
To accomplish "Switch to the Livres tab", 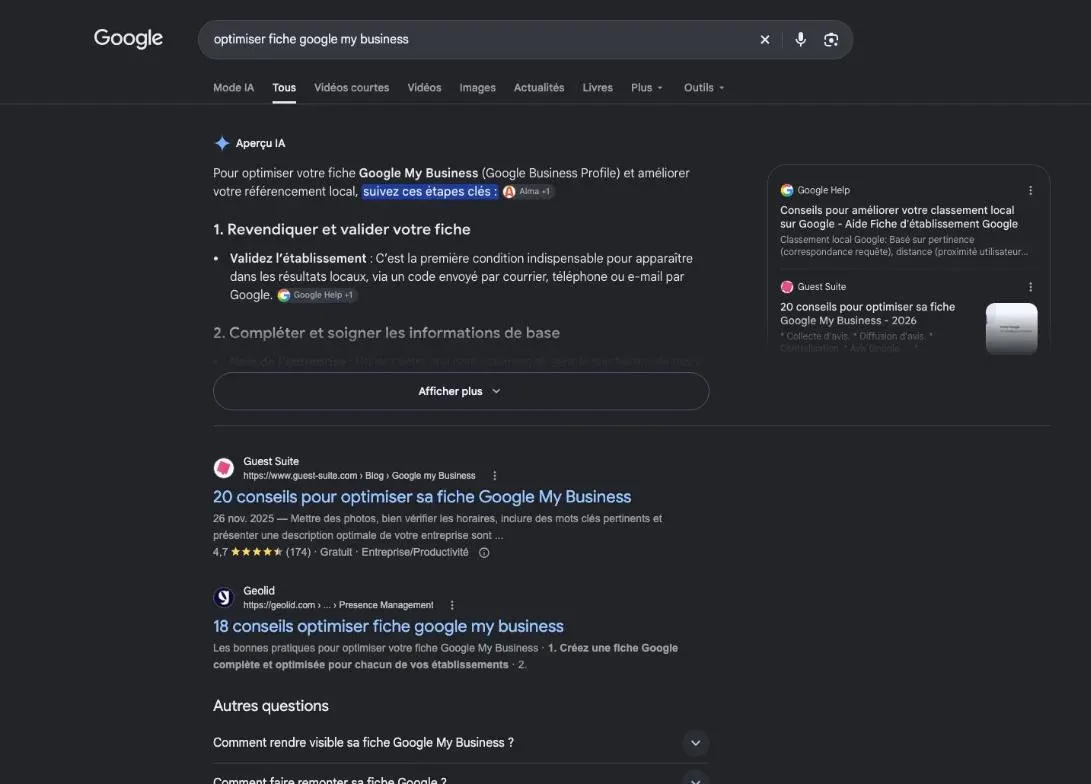I will pyautogui.click(x=598, y=88).
